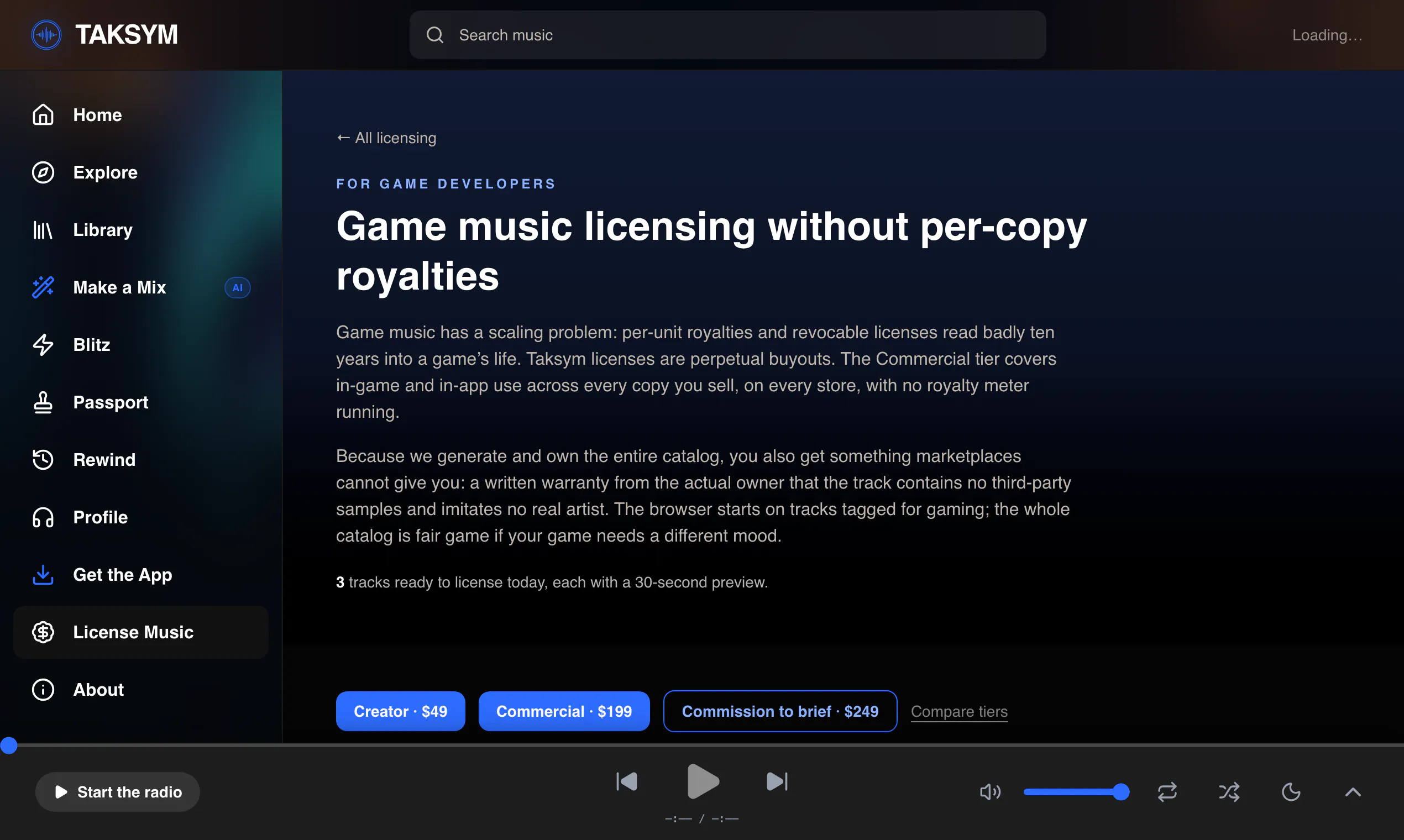Toggle repeat mode

(1167, 792)
